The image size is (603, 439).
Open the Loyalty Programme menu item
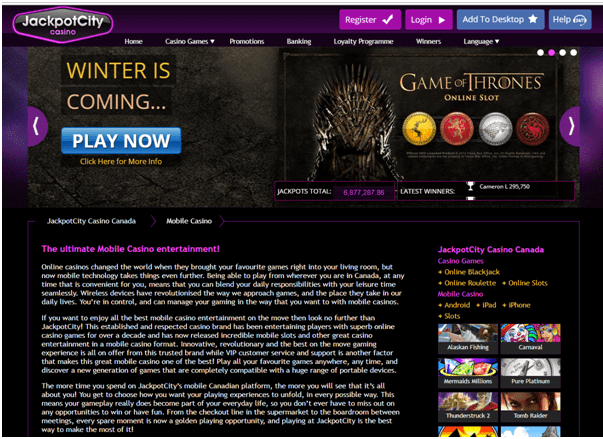click(363, 42)
